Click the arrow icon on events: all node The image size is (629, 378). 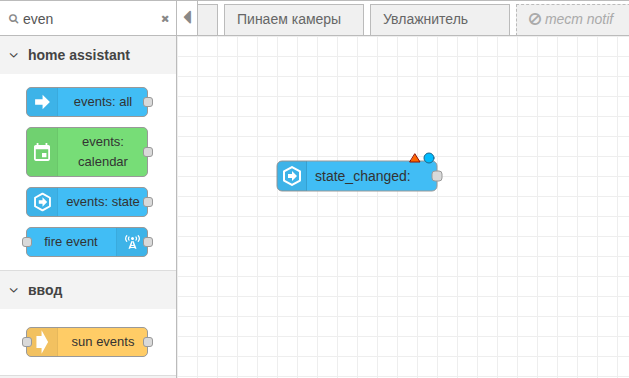pyautogui.click(x=42, y=102)
